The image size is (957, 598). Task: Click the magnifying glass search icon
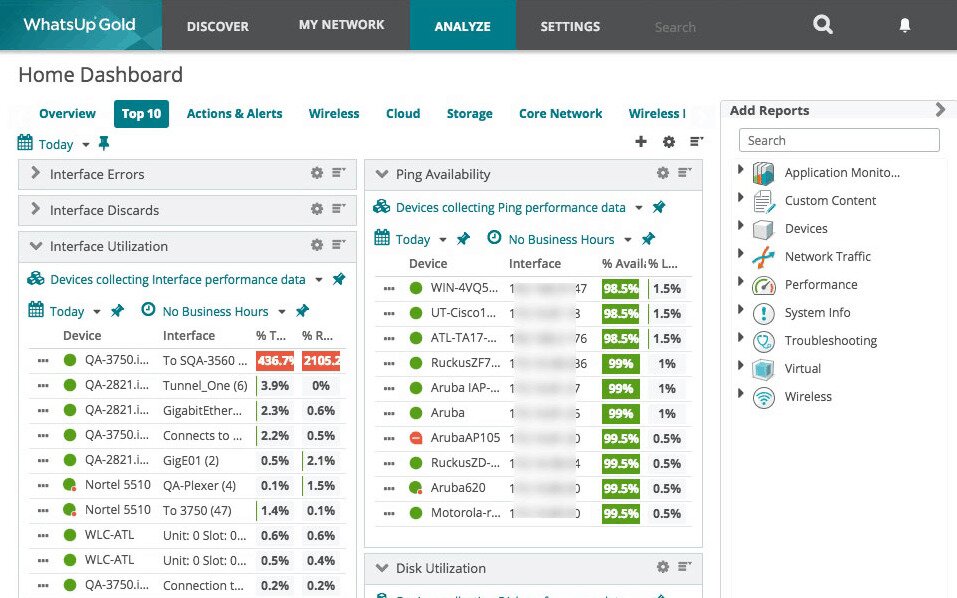[x=822, y=26]
